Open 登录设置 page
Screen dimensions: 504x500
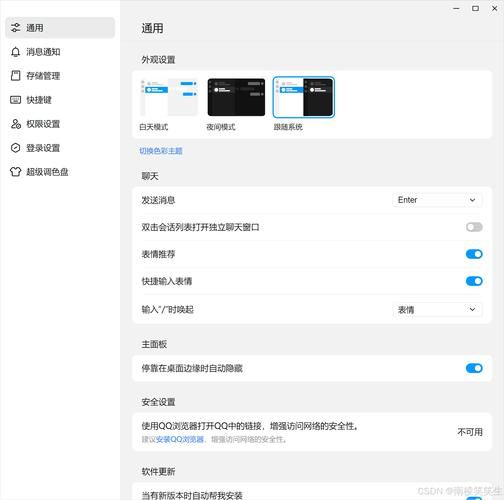click(60, 148)
